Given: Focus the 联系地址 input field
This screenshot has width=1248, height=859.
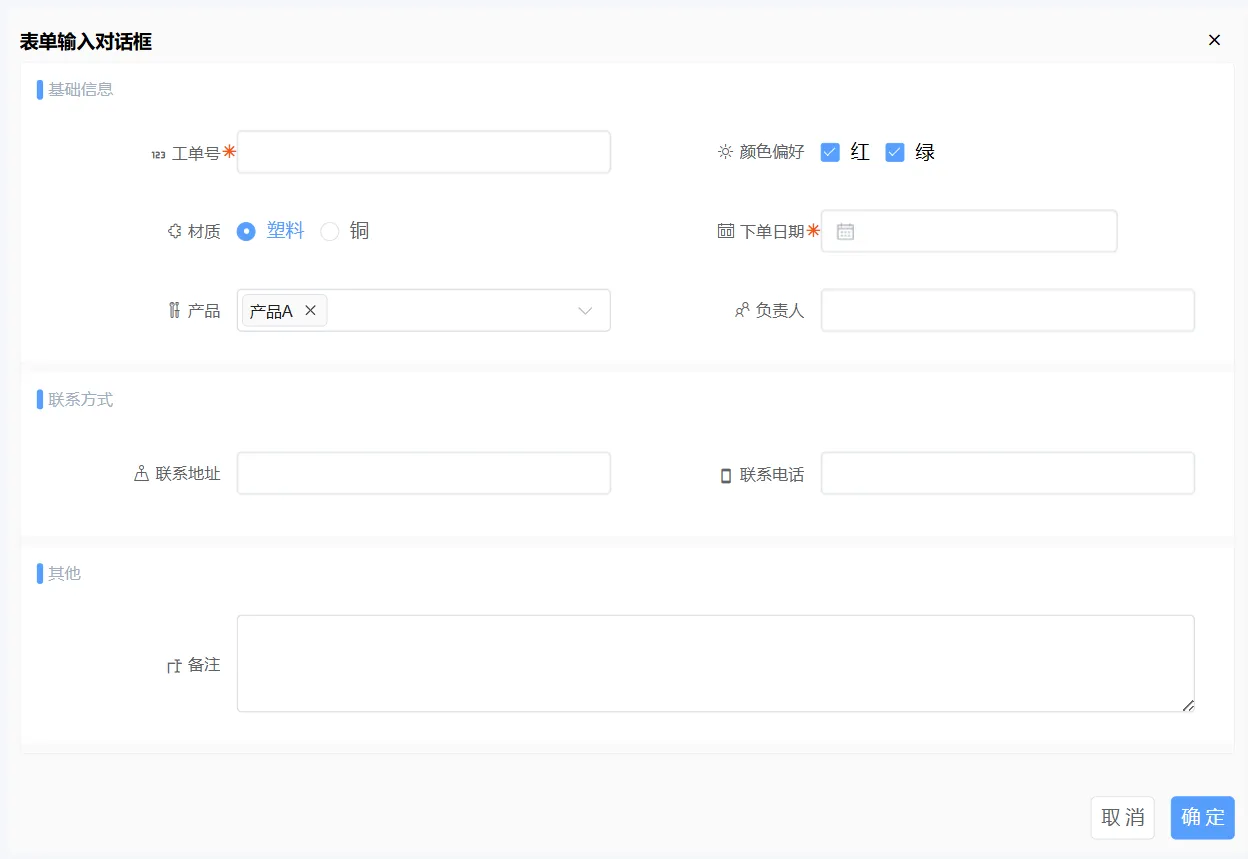Looking at the screenshot, I should pos(424,473).
